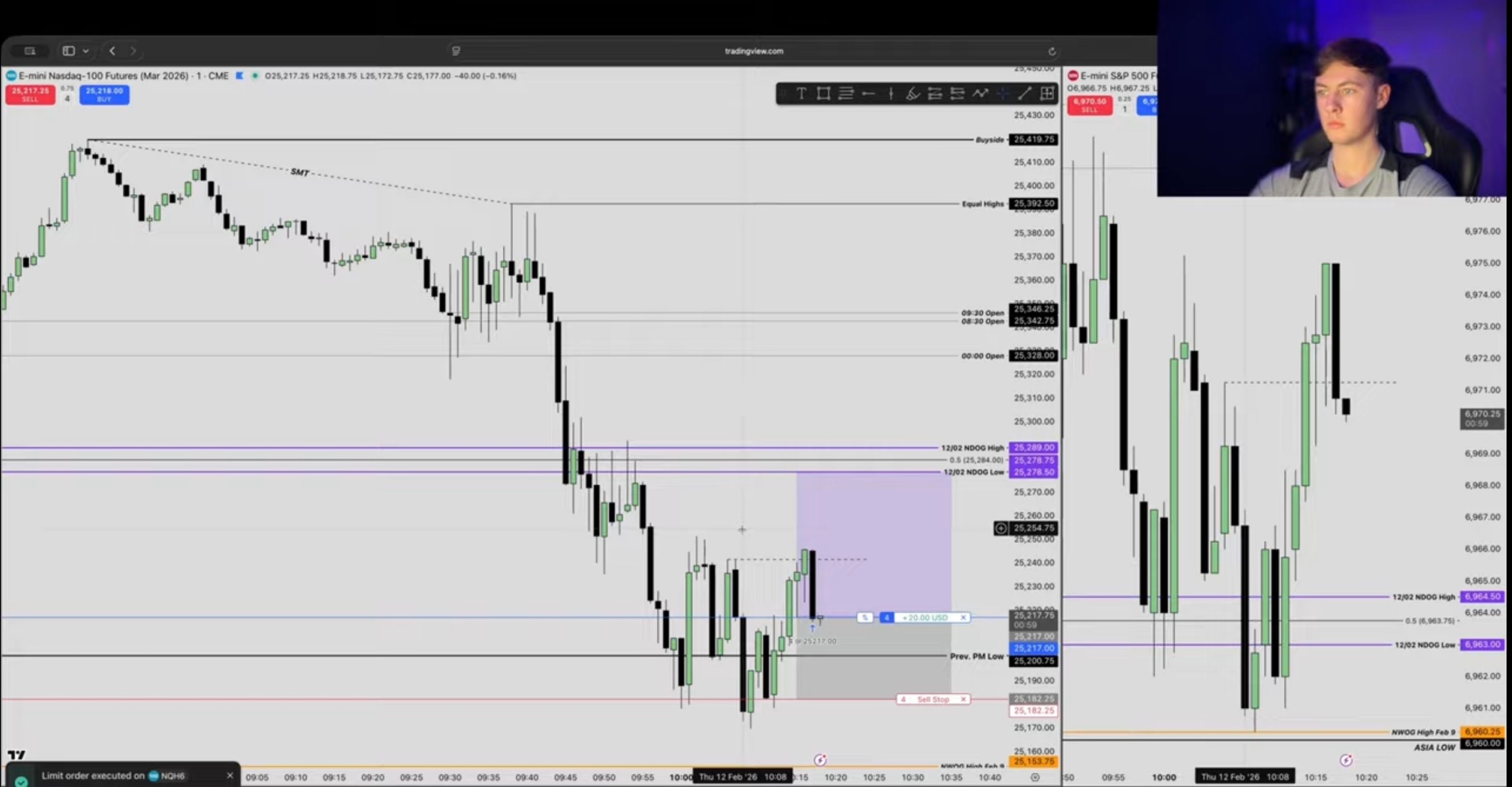
Task: Choose the vertical line drawing tool
Action: (891, 93)
